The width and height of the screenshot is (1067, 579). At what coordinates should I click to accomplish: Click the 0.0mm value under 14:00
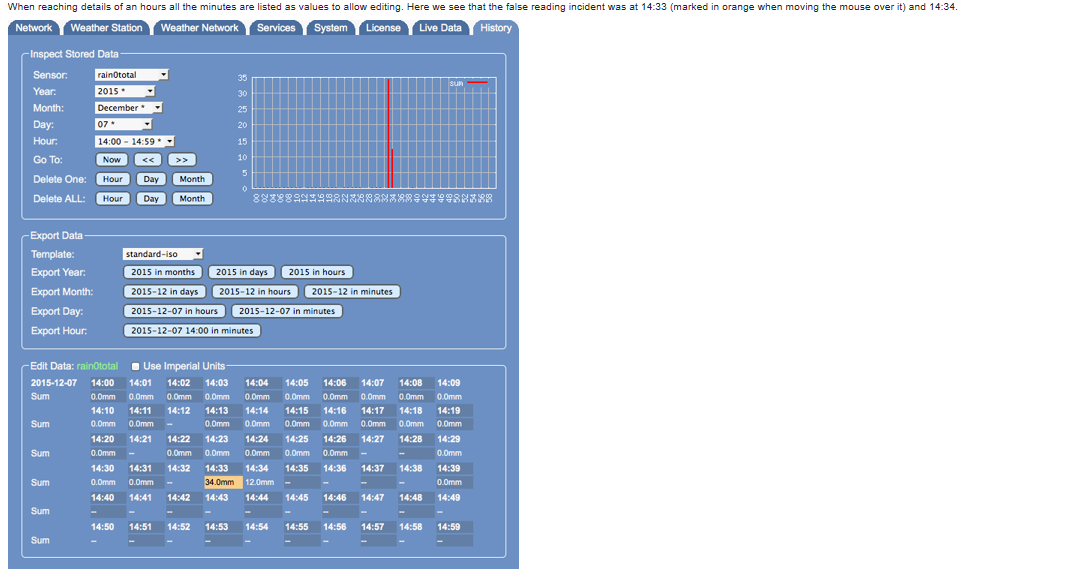click(103, 397)
